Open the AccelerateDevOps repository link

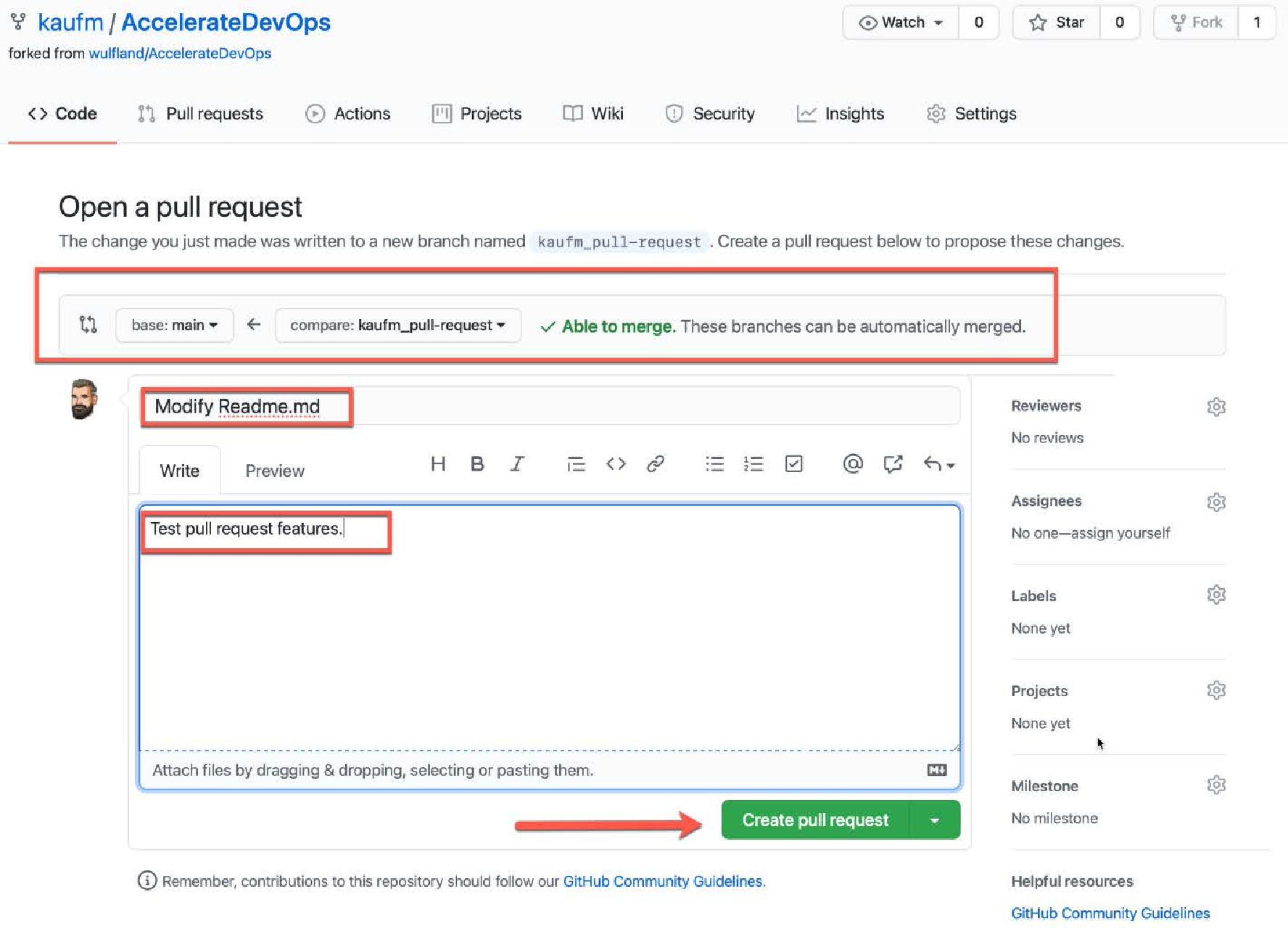pos(226,22)
